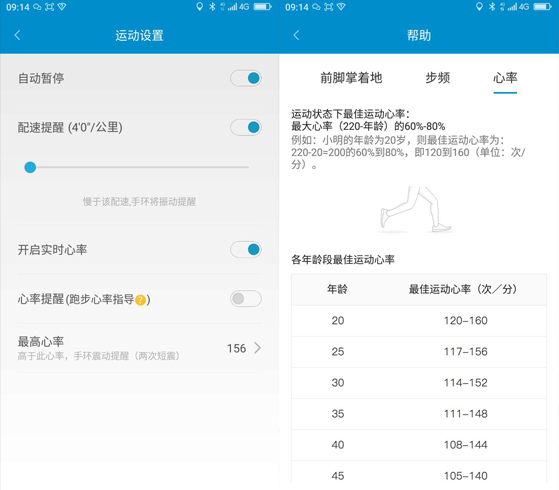This screenshot has width=559, height=490.
Task: Tap the running legs illustration
Action: tap(416, 209)
